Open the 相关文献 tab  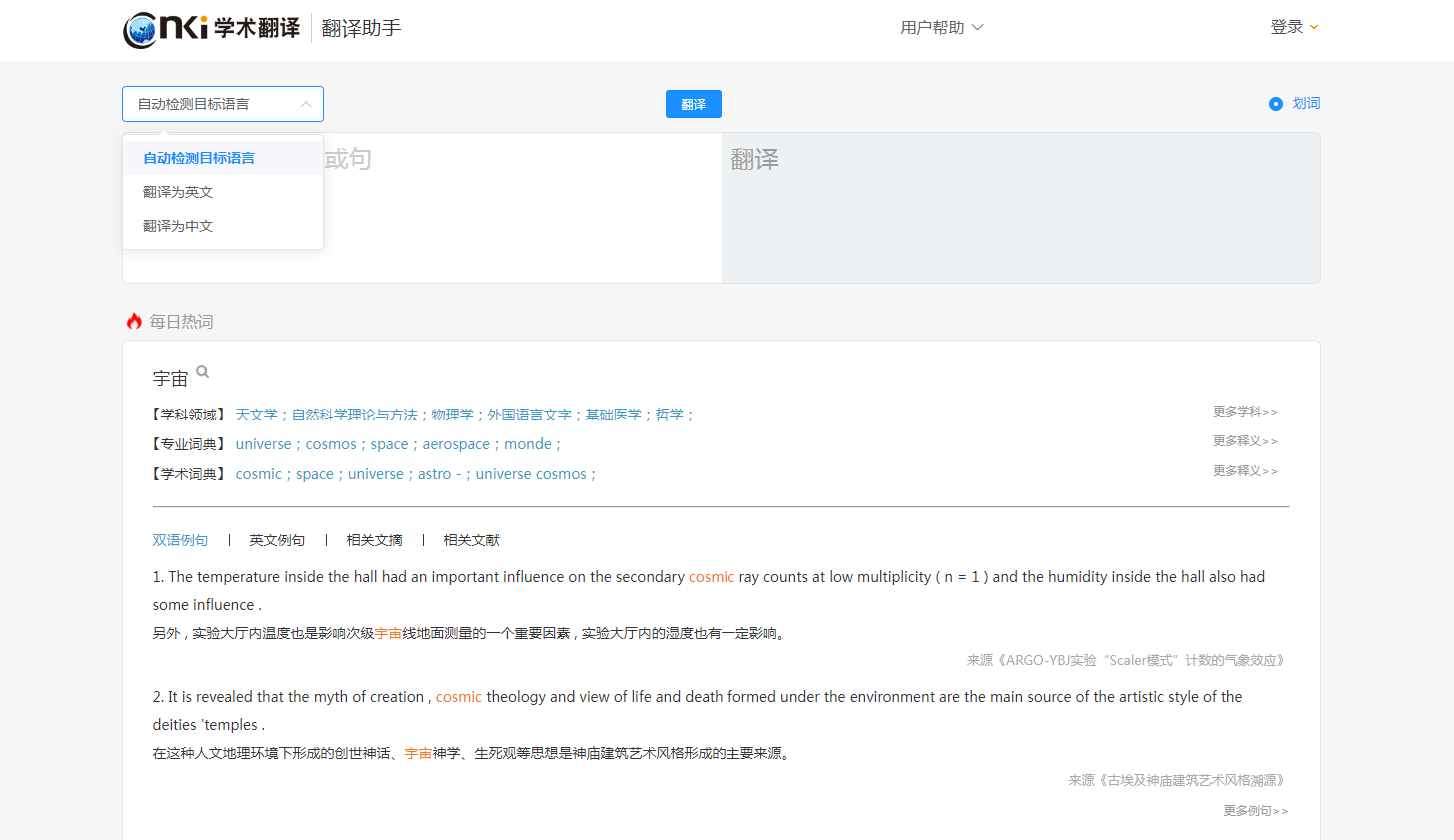[471, 540]
